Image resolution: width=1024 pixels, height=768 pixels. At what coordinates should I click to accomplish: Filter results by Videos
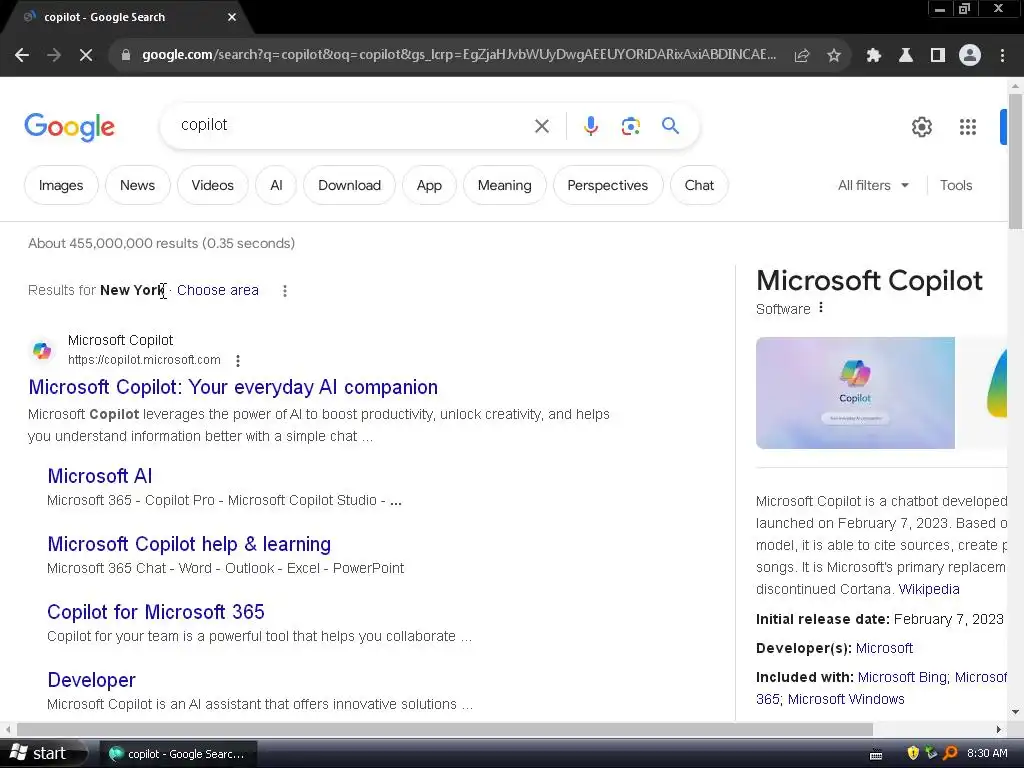212,185
